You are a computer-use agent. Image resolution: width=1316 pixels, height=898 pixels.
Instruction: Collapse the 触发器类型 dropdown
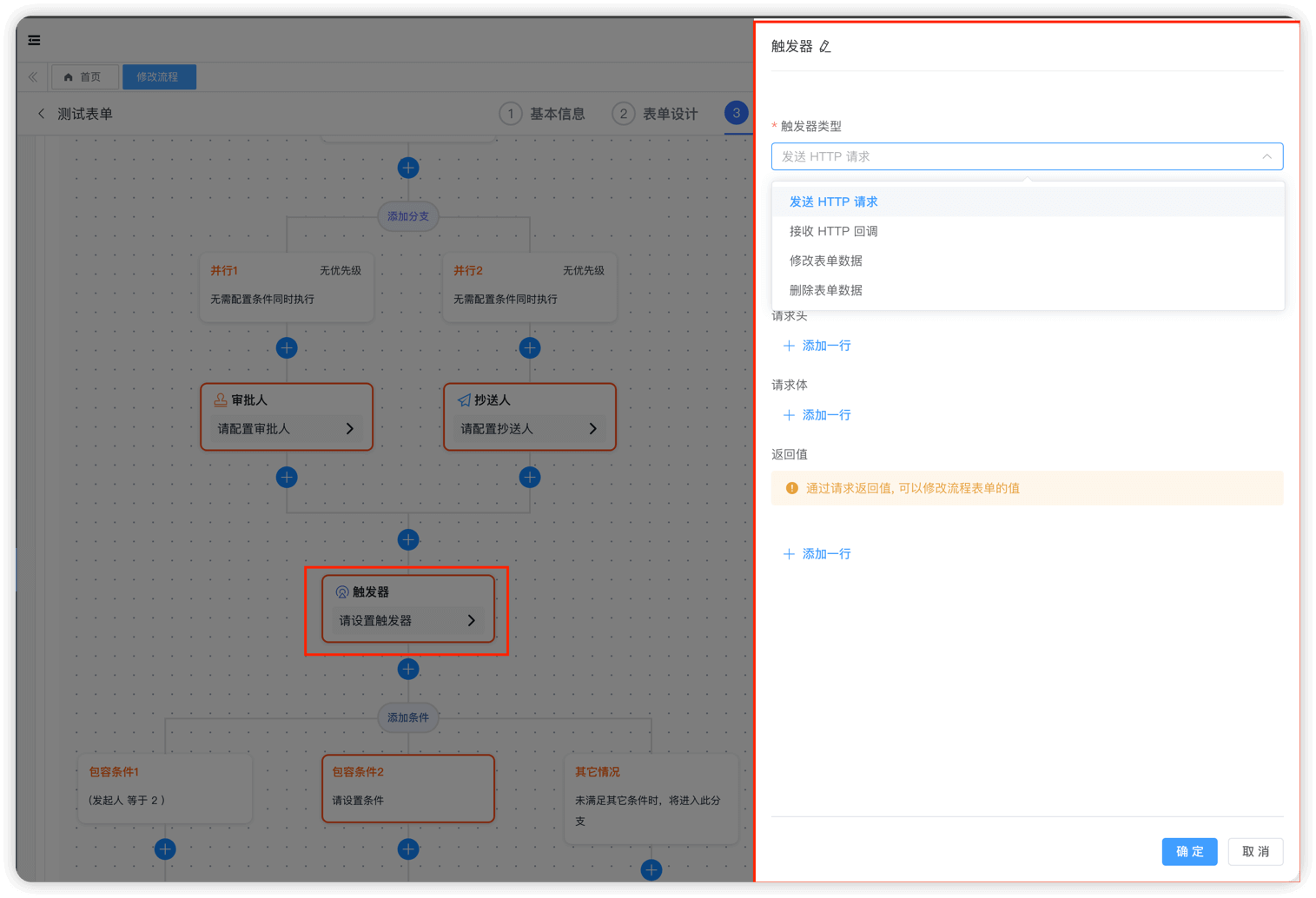(x=1266, y=156)
